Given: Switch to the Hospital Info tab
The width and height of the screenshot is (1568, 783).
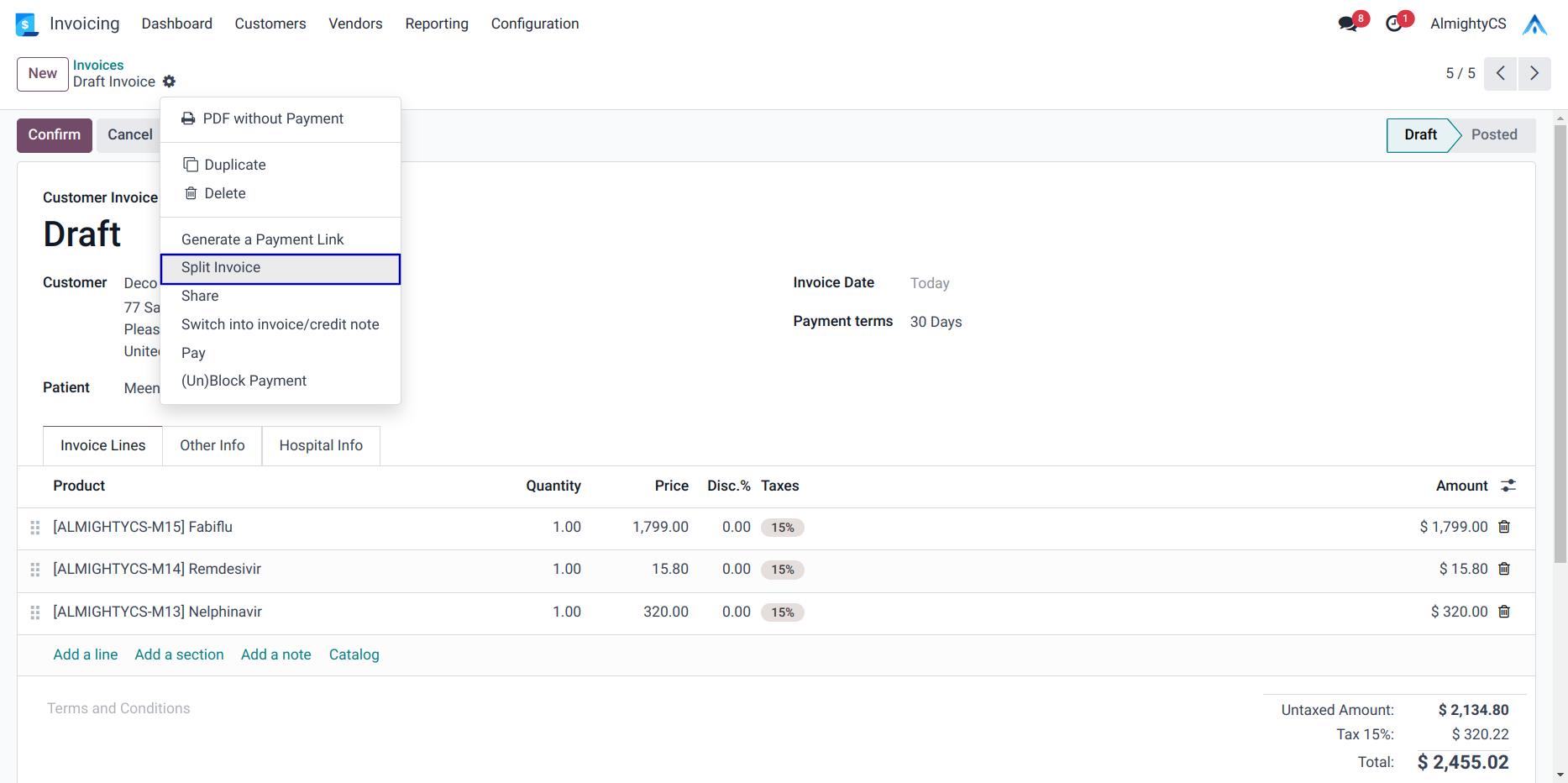Looking at the screenshot, I should click(x=321, y=445).
